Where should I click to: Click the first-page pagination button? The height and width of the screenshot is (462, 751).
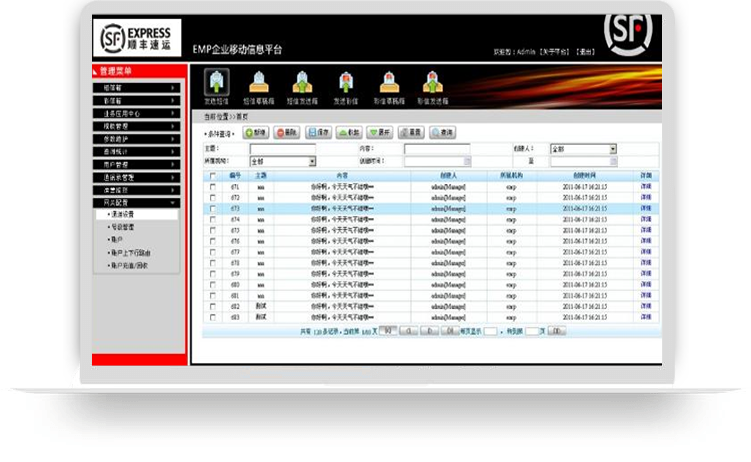pyautogui.click(x=388, y=331)
